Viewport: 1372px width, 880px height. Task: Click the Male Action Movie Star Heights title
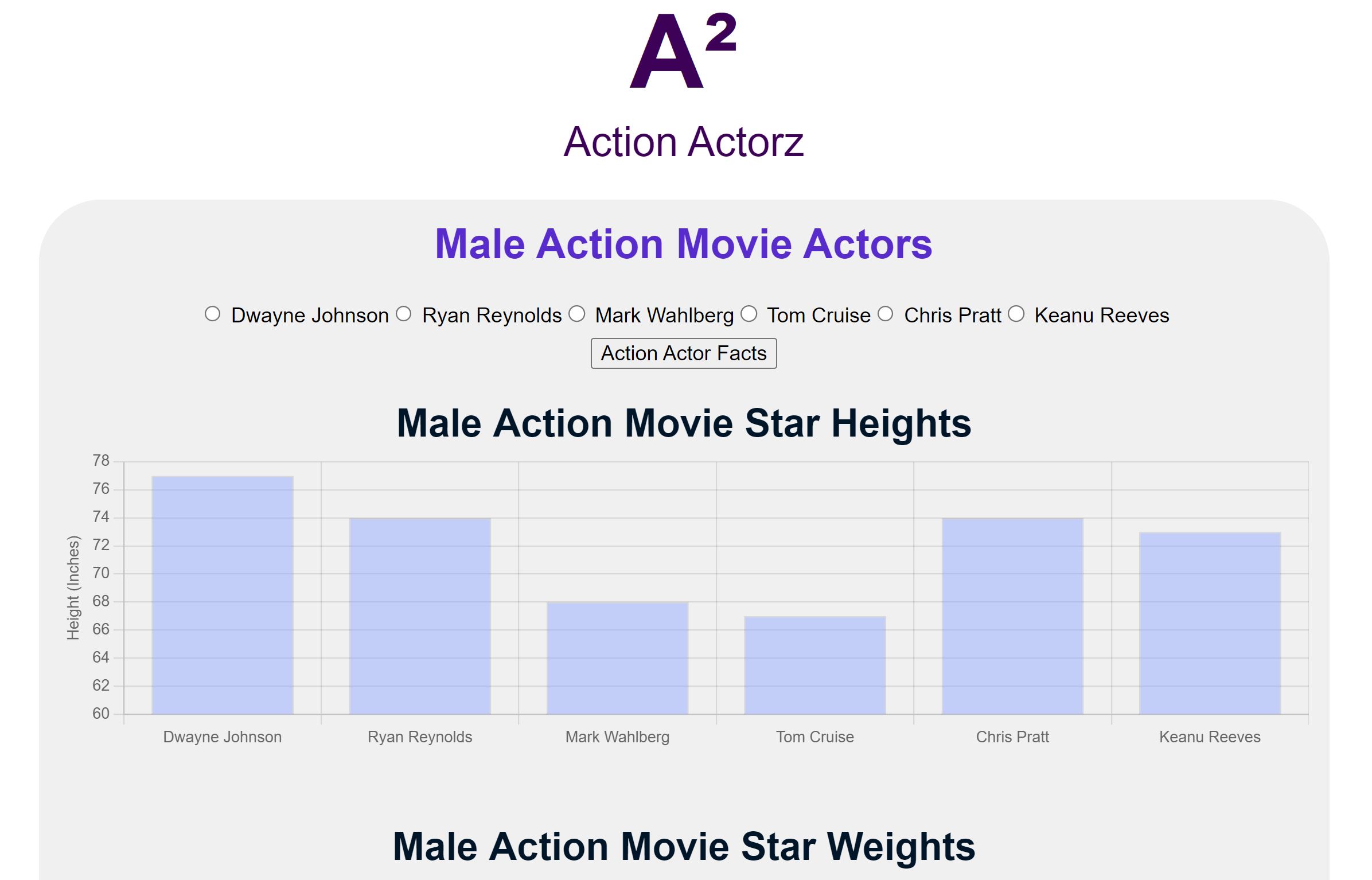pyautogui.click(x=684, y=423)
